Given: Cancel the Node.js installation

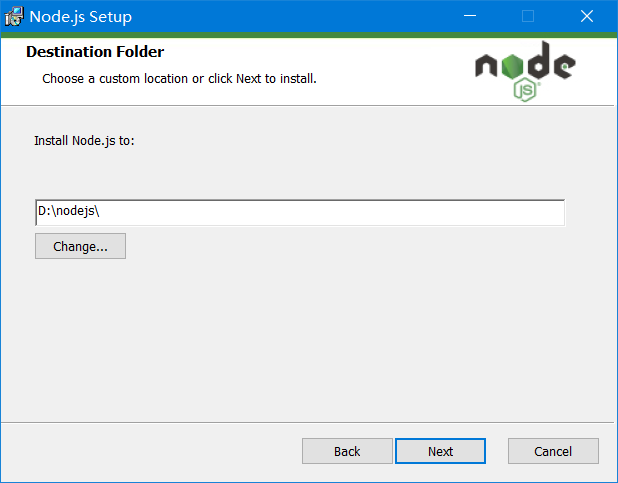Looking at the screenshot, I should pyautogui.click(x=553, y=451).
